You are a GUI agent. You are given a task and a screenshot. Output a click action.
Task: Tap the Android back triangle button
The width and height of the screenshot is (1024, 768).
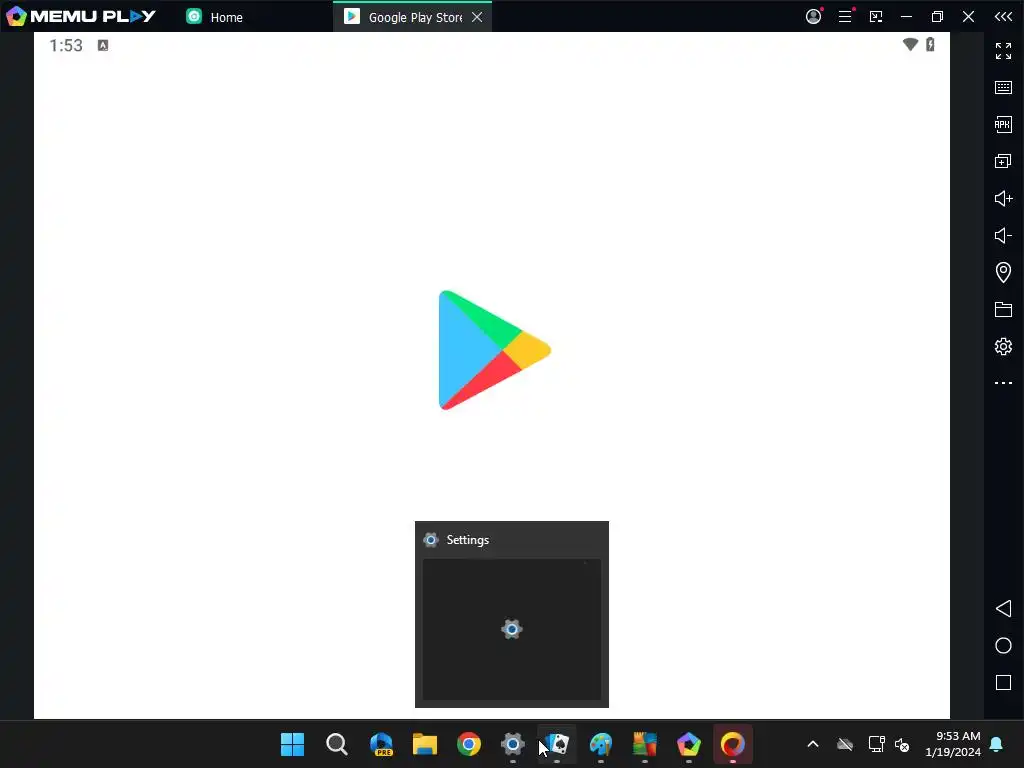[x=1003, y=609]
